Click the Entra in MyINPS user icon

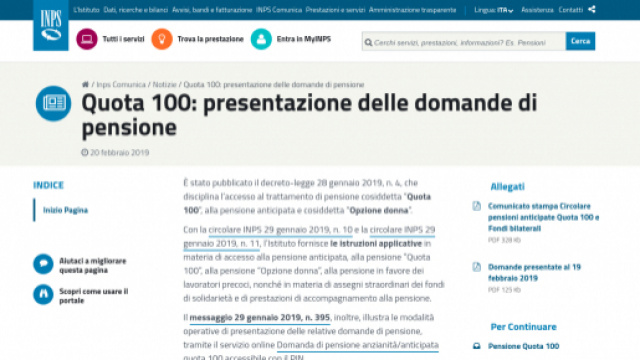261,39
